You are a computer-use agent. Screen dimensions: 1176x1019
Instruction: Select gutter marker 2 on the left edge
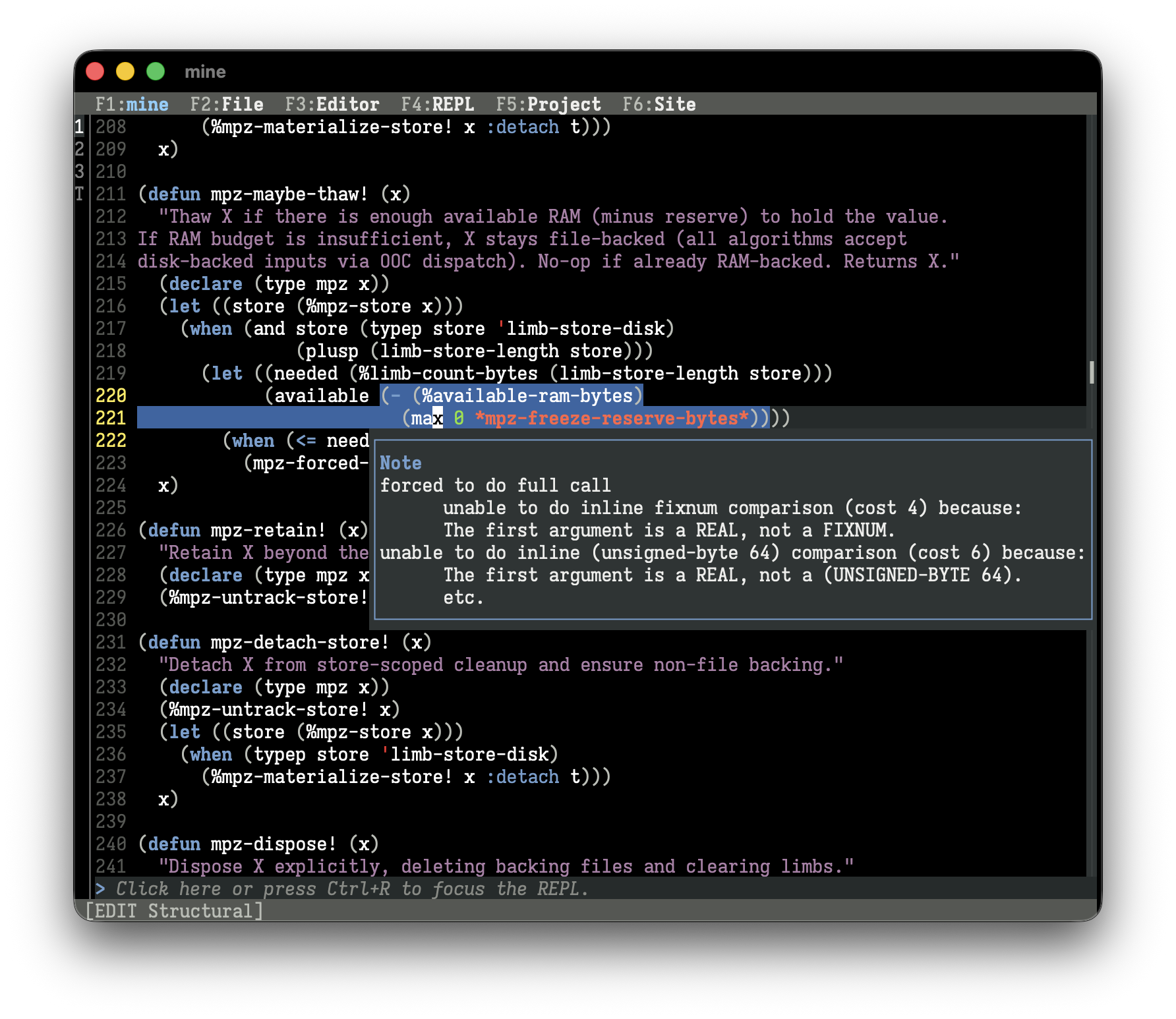pyautogui.click(x=79, y=149)
